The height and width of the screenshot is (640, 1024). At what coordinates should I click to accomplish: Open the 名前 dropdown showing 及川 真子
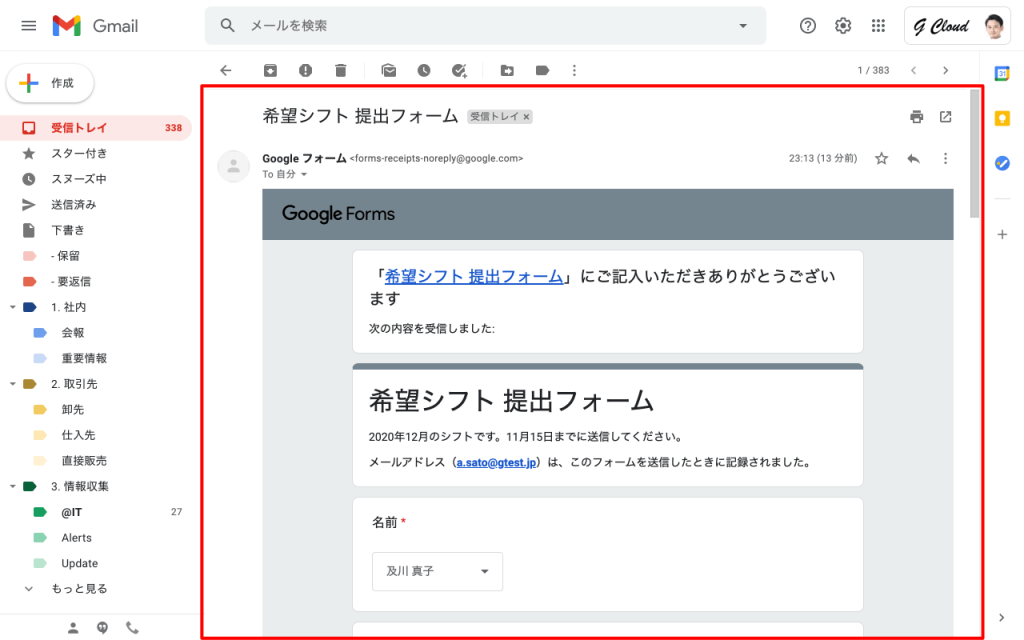point(437,571)
